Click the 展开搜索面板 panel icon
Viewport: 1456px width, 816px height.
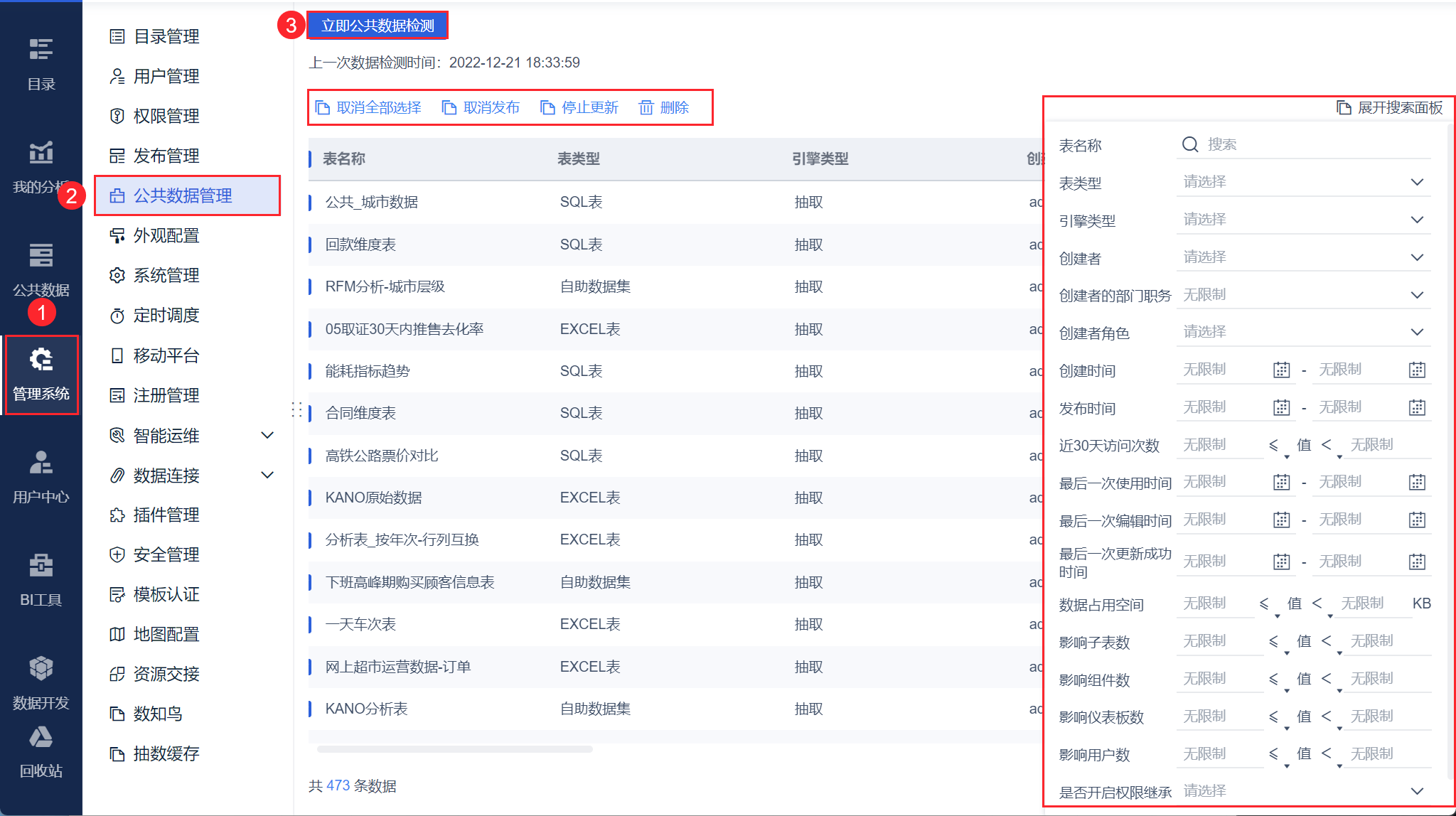[x=1344, y=107]
